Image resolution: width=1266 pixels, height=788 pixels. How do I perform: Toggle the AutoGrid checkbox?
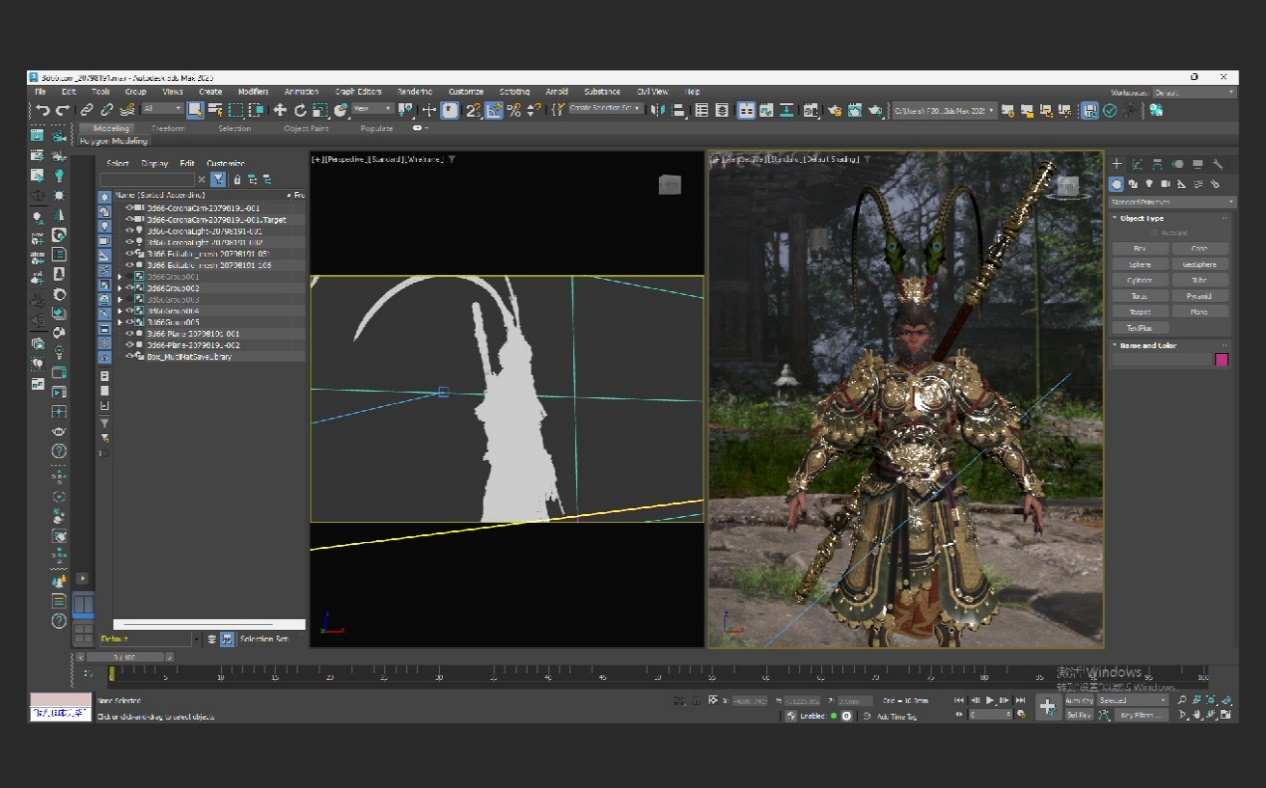(1153, 233)
